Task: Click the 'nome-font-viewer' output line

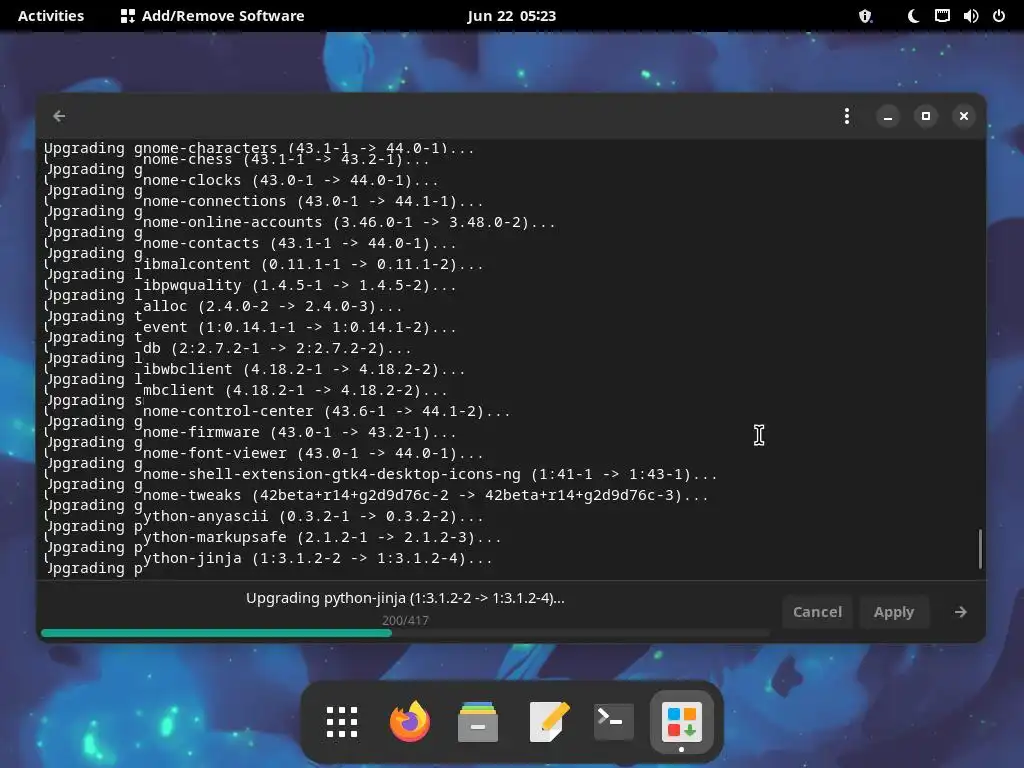Action: [x=313, y=454]
